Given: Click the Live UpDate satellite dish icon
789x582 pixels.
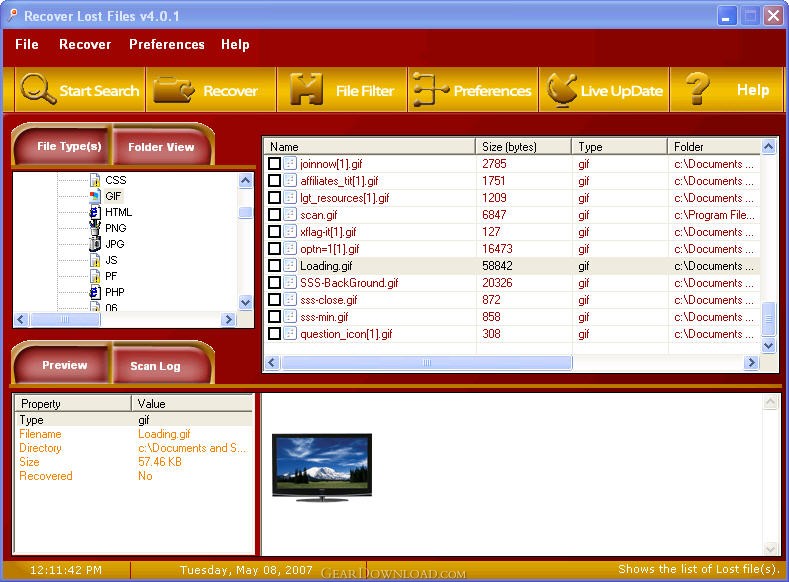Looking at the screenshot, I should coord(562,90).
